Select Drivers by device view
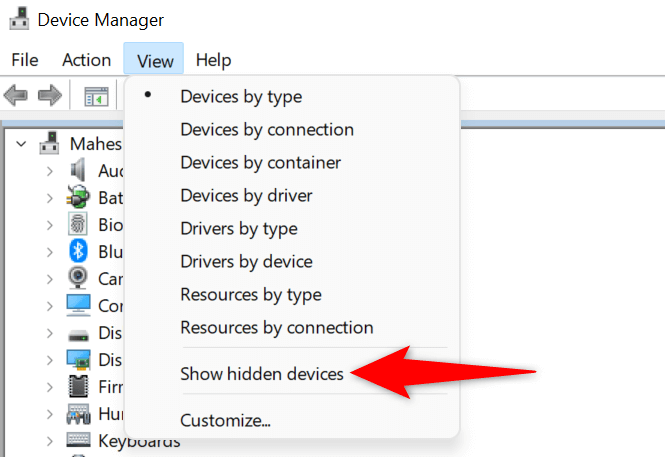This screenshot has width=665, height=457. pyautogui.click(x=246, y=262)
